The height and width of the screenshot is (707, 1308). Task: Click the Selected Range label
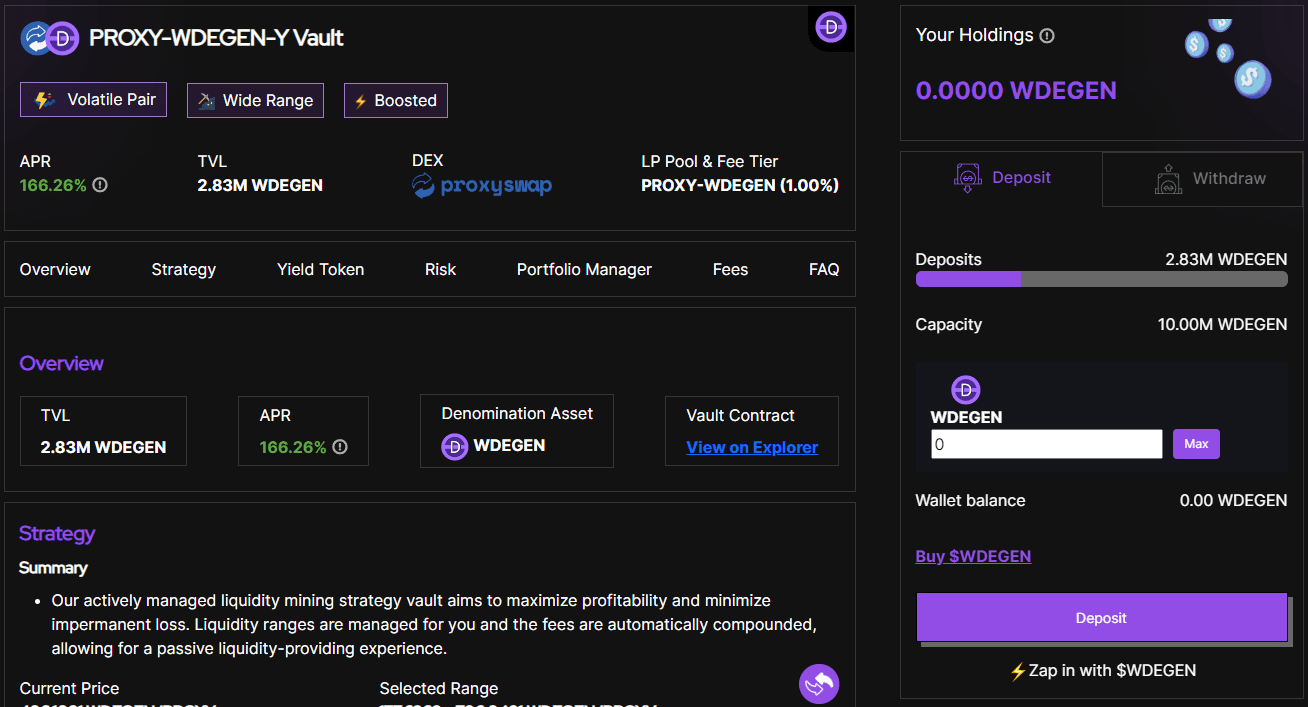pyautogui.click(x=439, y=689)
